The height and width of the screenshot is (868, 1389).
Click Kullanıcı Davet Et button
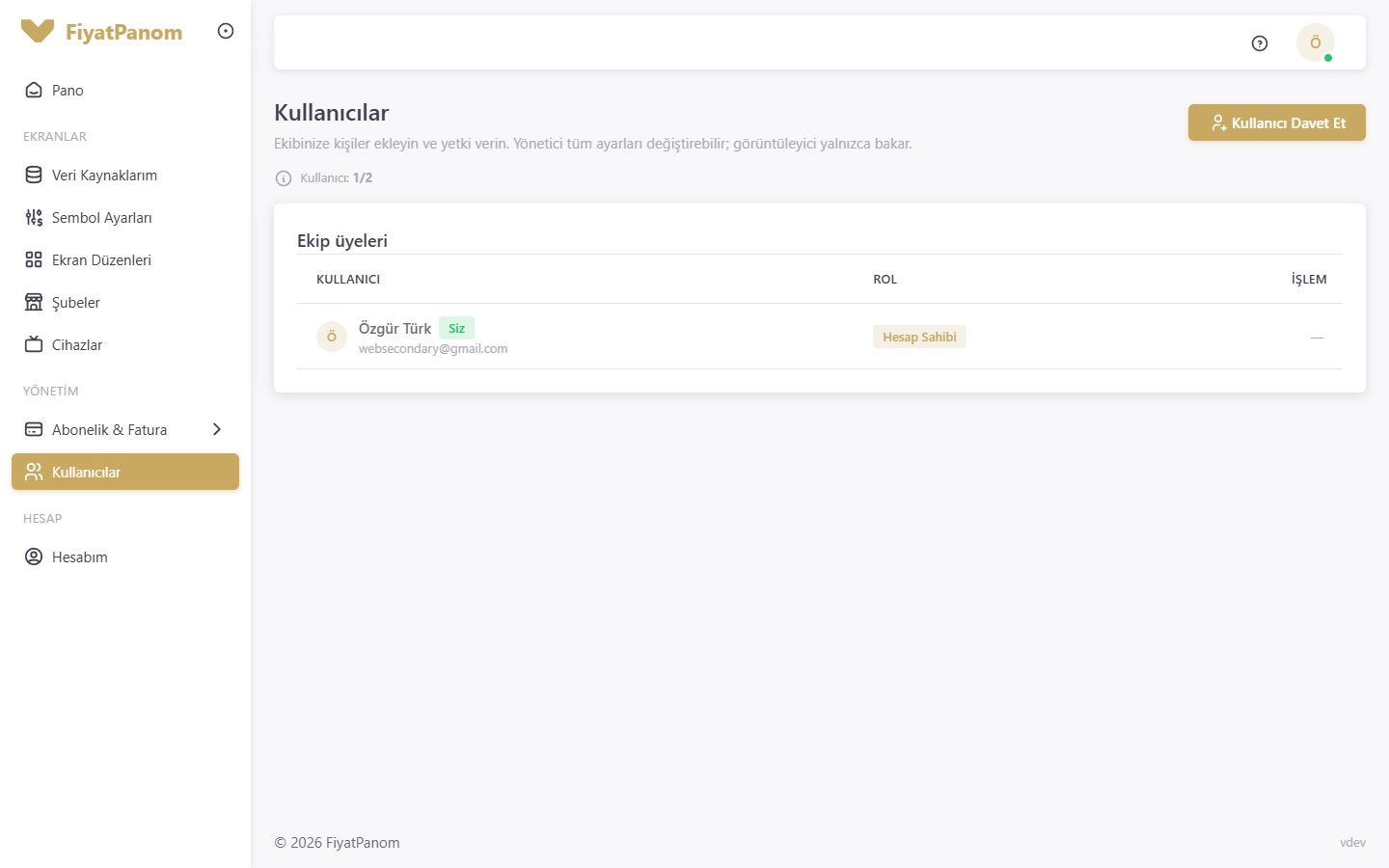[x=1277, y=122]
